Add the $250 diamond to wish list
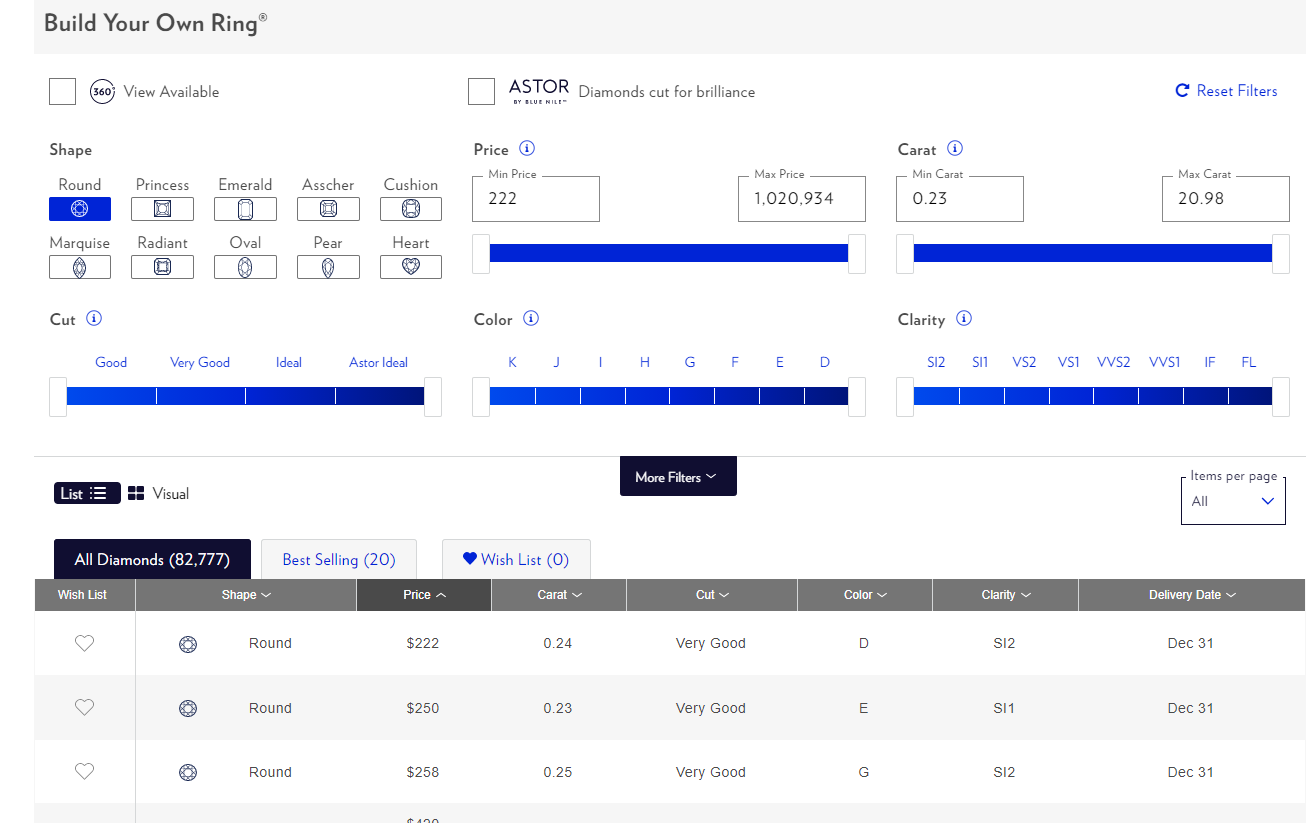Screen dimensions: 1311x823 (85, 707)
